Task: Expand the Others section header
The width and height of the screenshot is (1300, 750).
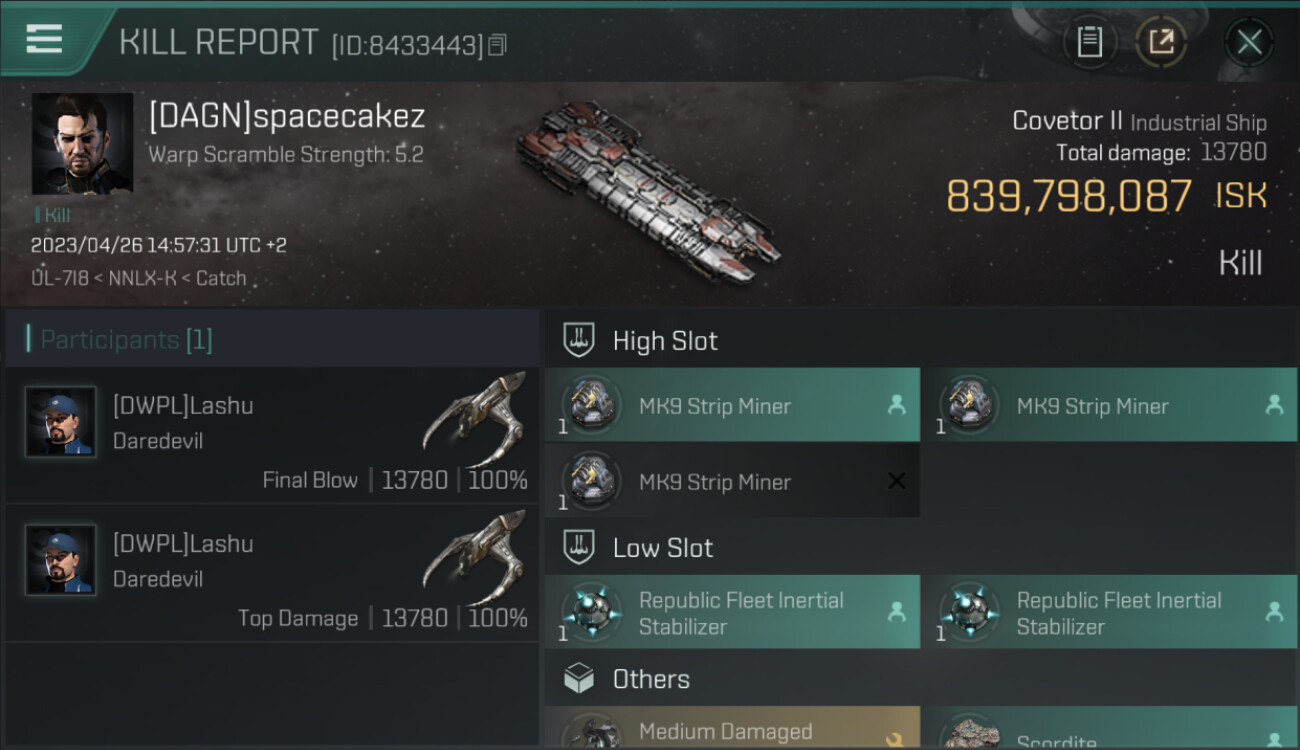Action: coord(922,679)
